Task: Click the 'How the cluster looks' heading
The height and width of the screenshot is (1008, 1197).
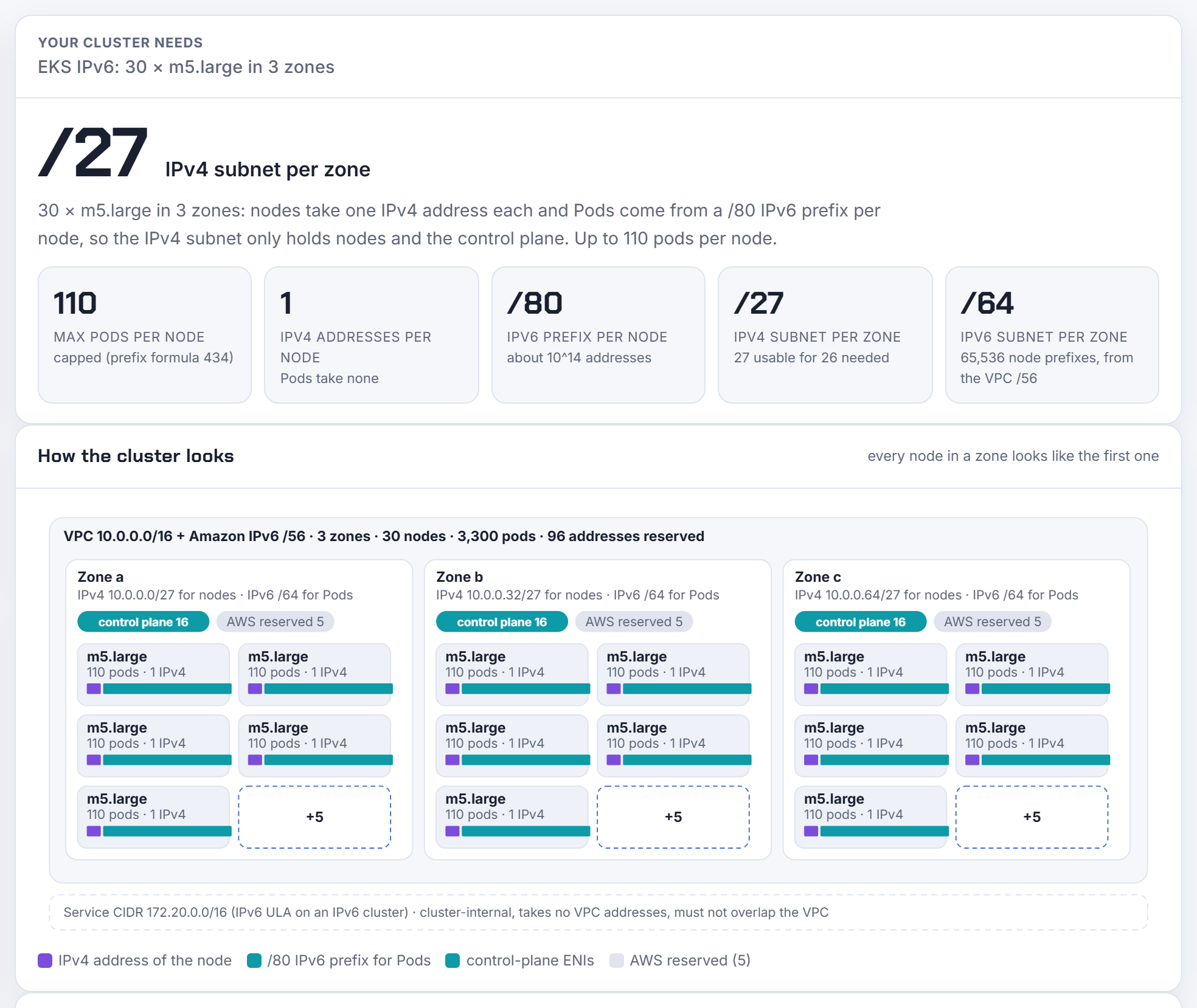Action: tap(136, 456)
